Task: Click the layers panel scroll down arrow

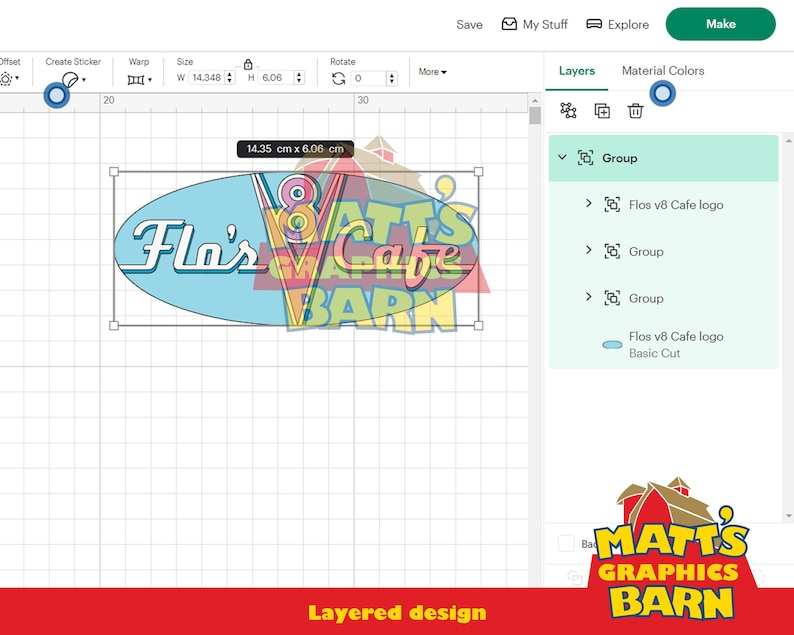Action: tap(788, 515)
